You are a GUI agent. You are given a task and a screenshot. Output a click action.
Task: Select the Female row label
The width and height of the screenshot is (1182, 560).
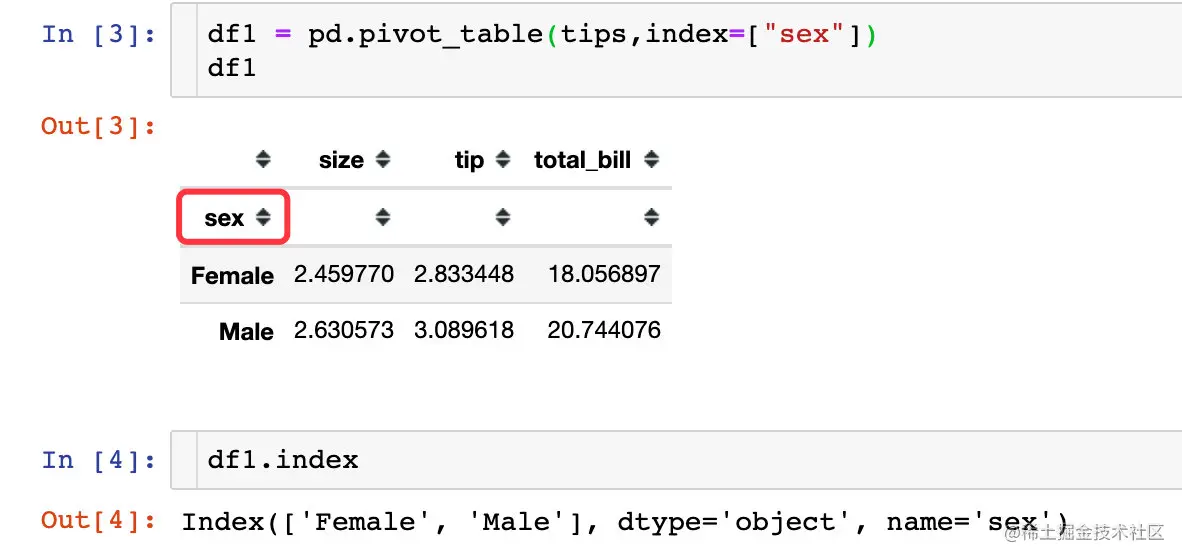232,275
